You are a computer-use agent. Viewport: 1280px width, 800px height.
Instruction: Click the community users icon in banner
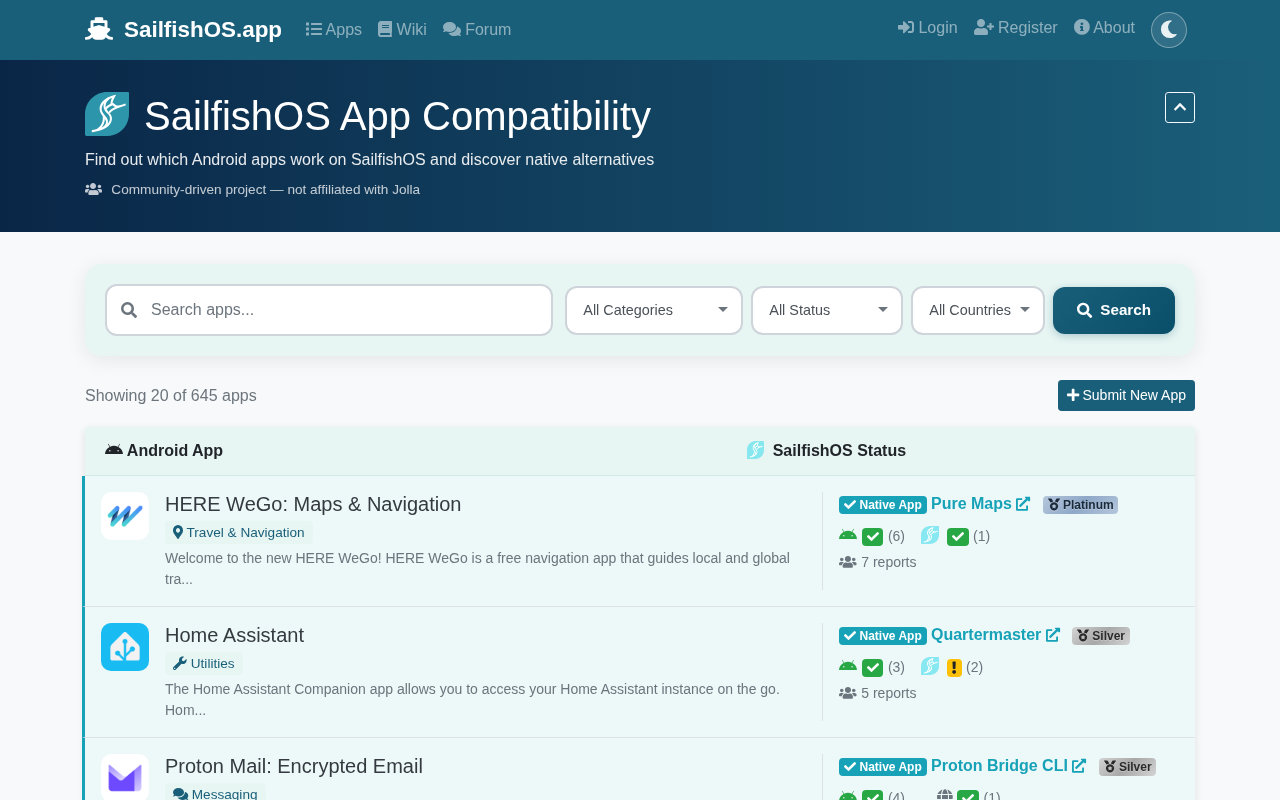[x=94, y=189]
